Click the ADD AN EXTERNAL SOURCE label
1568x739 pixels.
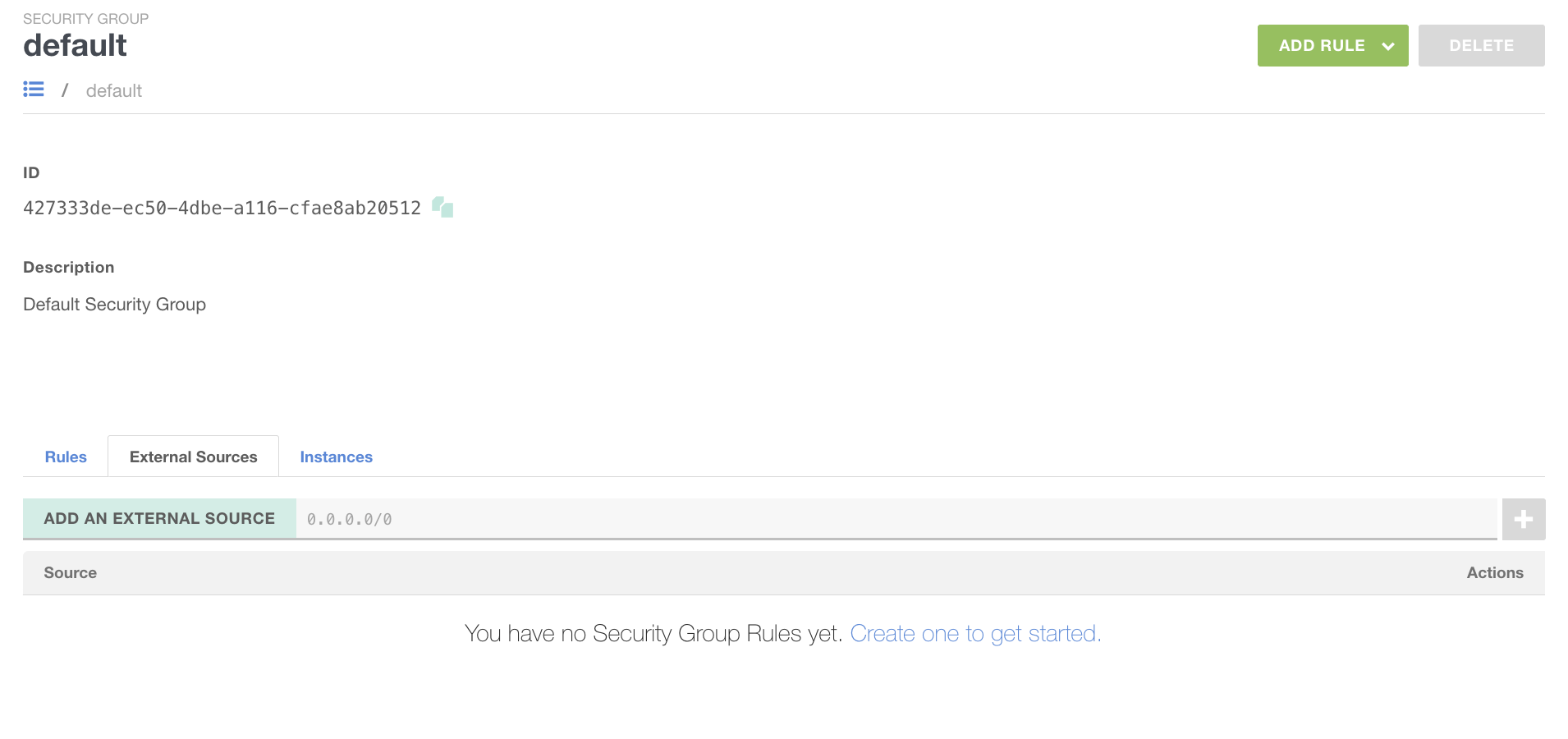point(159,519)
